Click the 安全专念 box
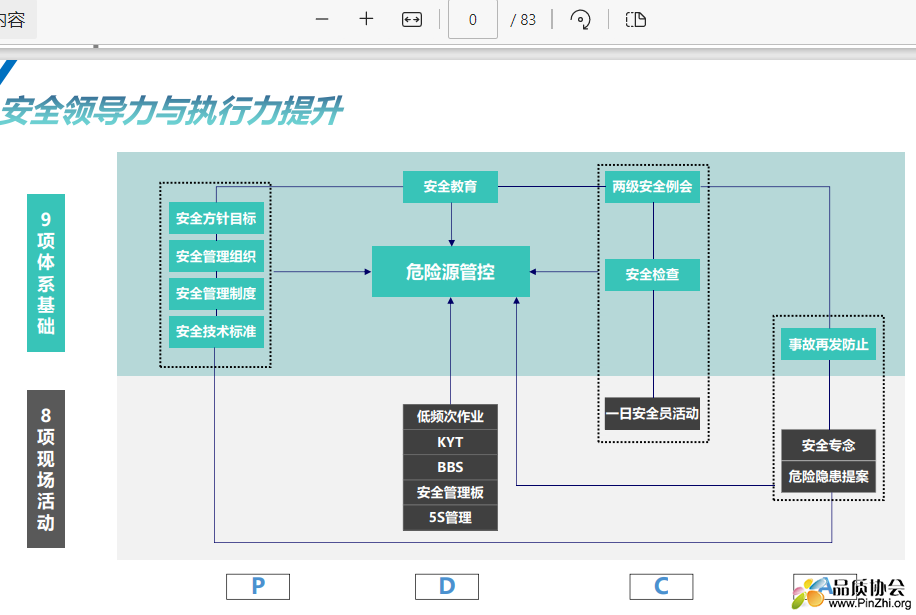Viewport: 916px width, 615px height. [828, 445]
